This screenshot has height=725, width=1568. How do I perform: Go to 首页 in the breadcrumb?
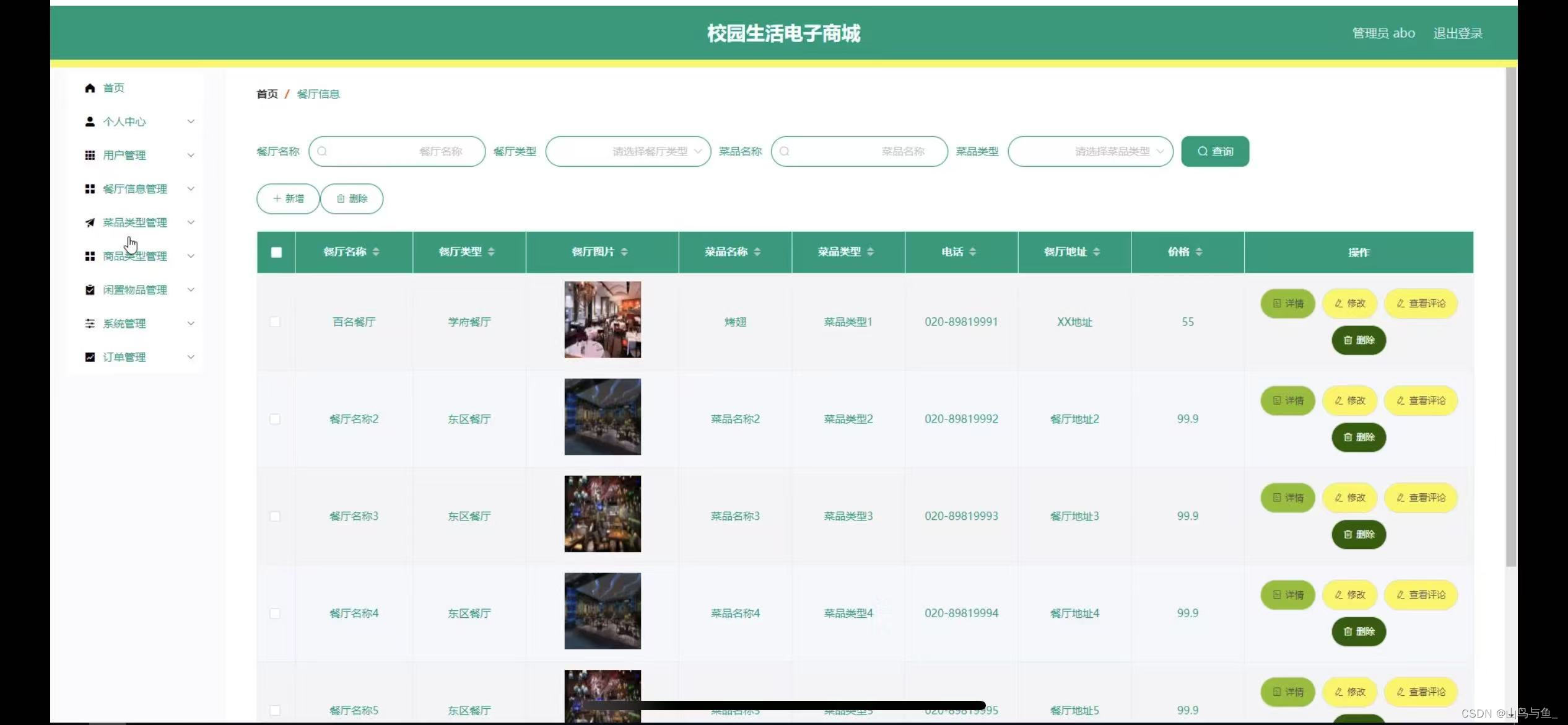[267, 94]
